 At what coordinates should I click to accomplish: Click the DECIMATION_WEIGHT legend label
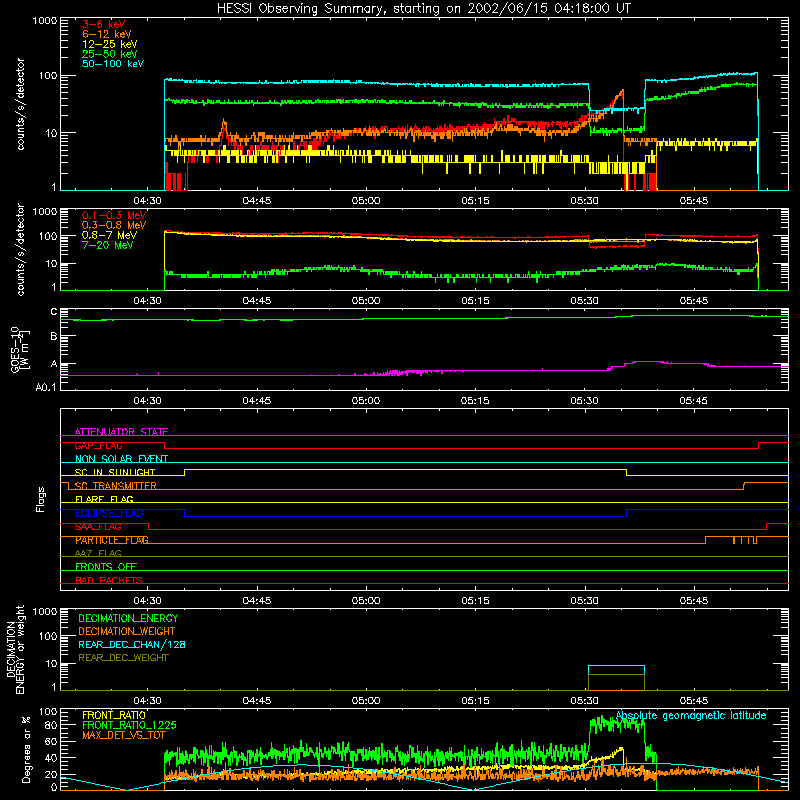tap(127, 631)
